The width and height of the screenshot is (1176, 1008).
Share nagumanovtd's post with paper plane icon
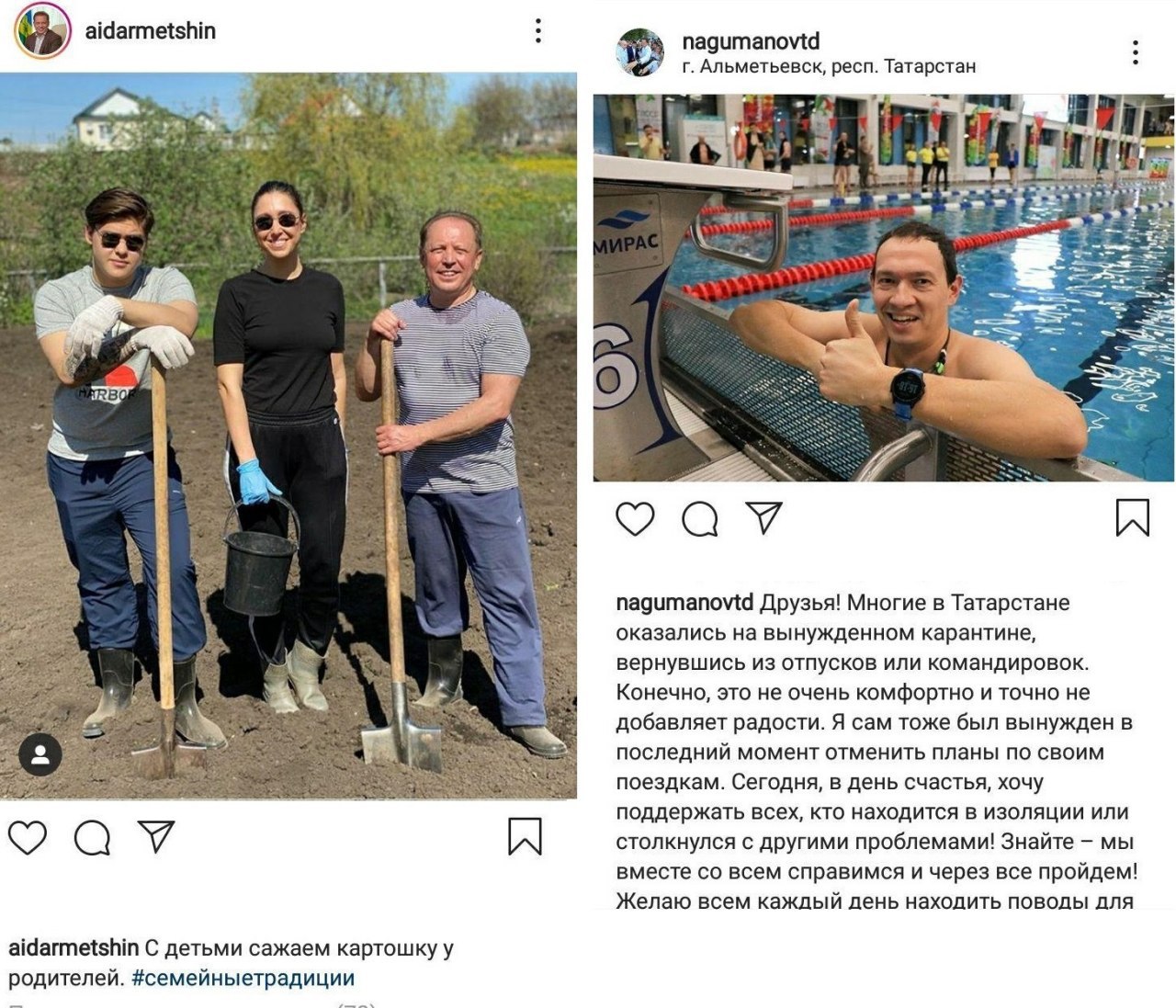point(764,517)
